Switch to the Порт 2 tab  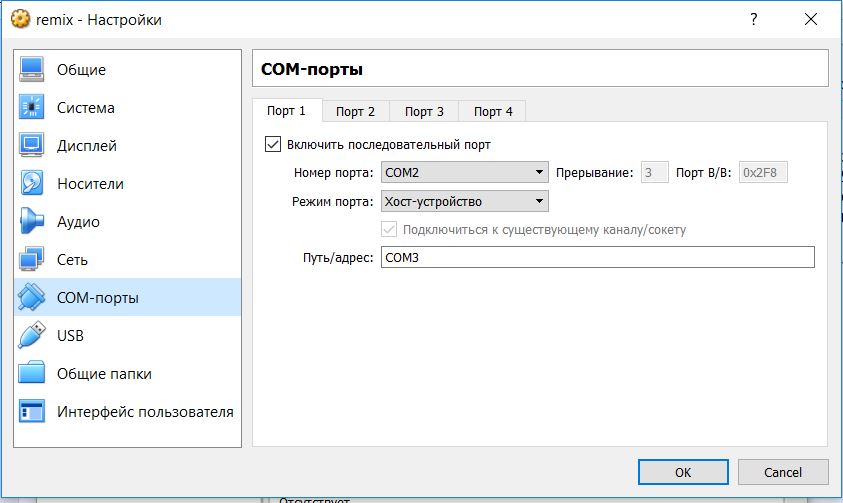(355, 112)
